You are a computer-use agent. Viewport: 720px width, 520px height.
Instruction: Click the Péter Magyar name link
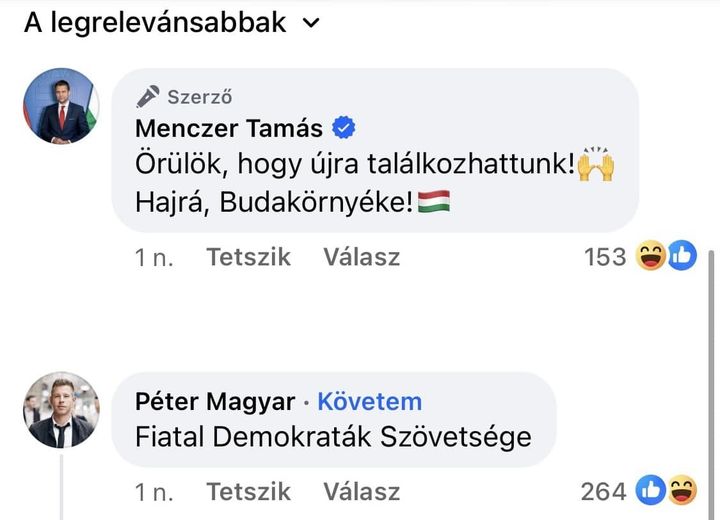tap(215, 402)
